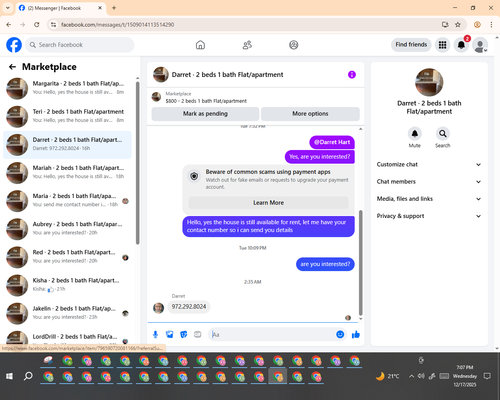Click Find friends button
The image size is (500, 400).
(x=411, y=45)
